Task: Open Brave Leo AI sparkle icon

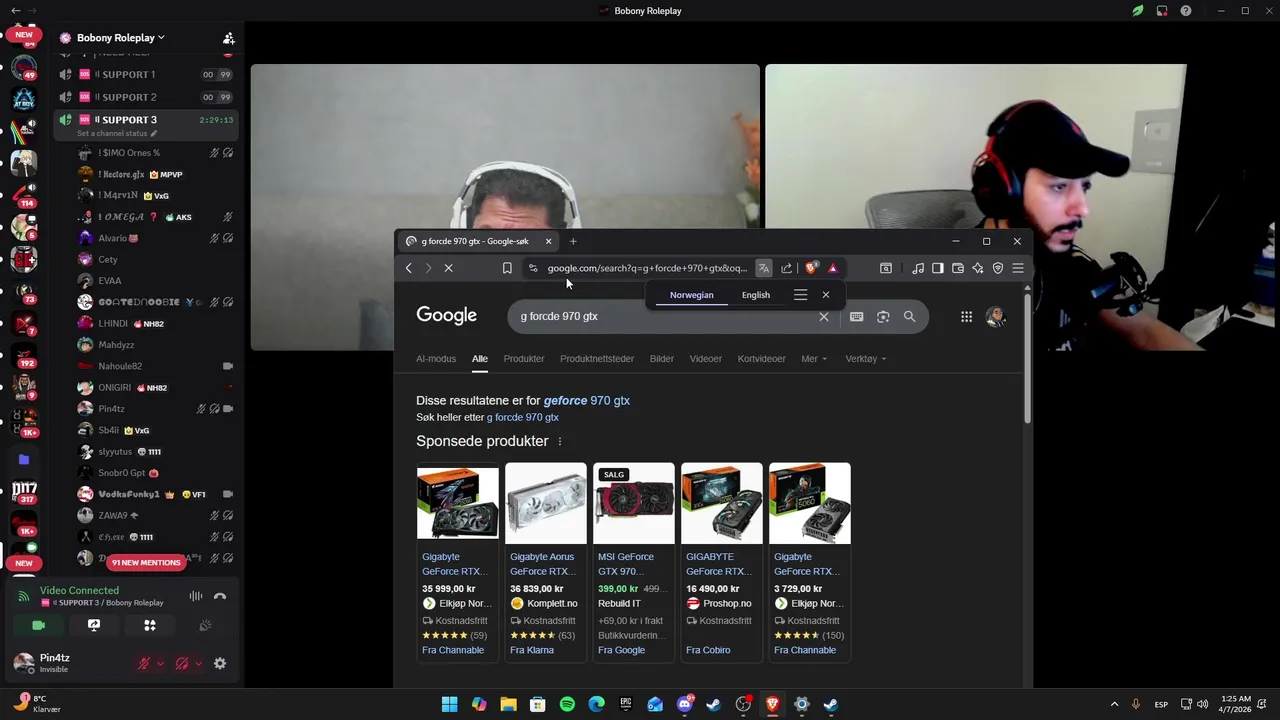Action: pos(978,268)
